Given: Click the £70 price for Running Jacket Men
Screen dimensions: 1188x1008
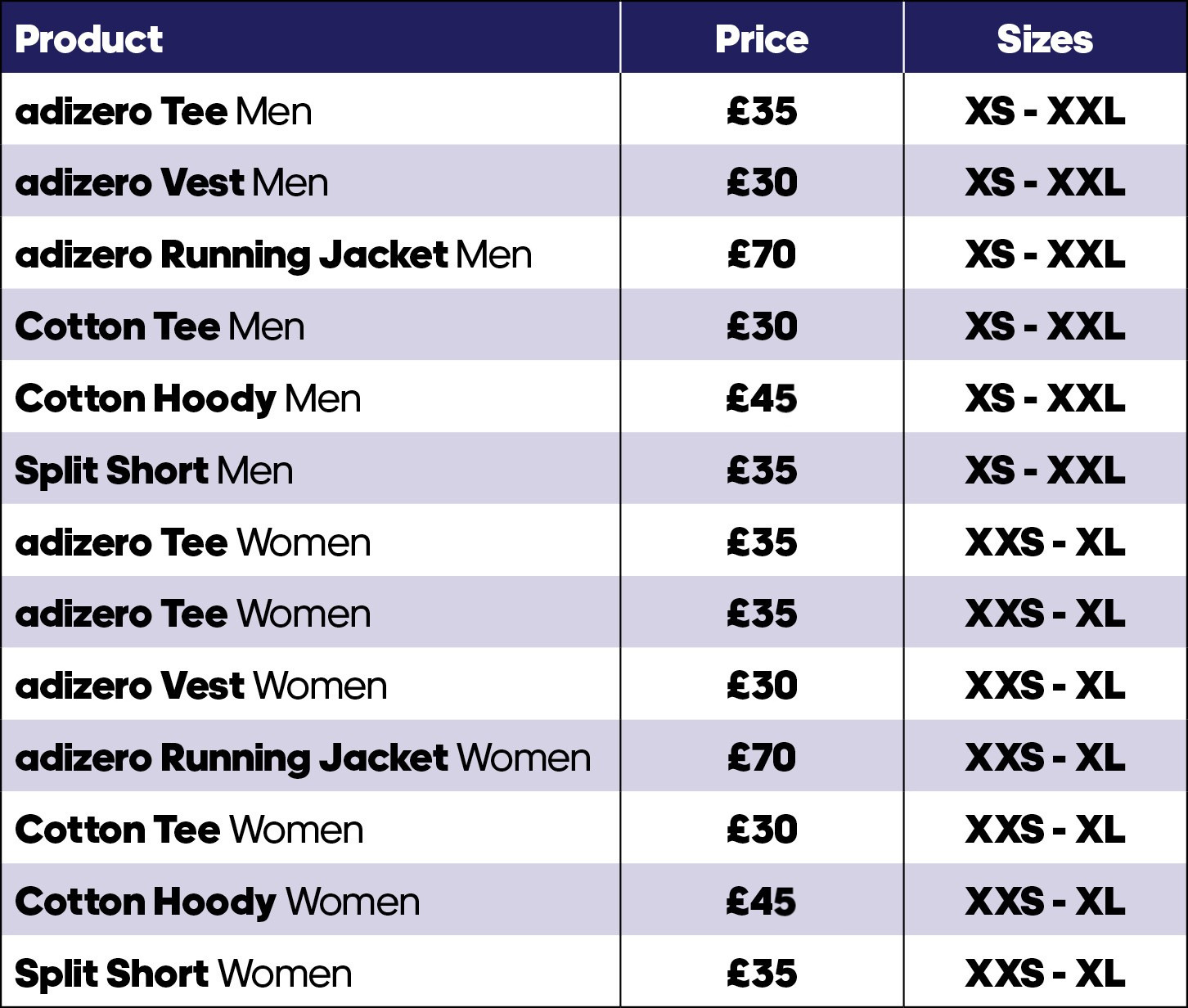Looking at the screenshot, I should coord(761,254).
